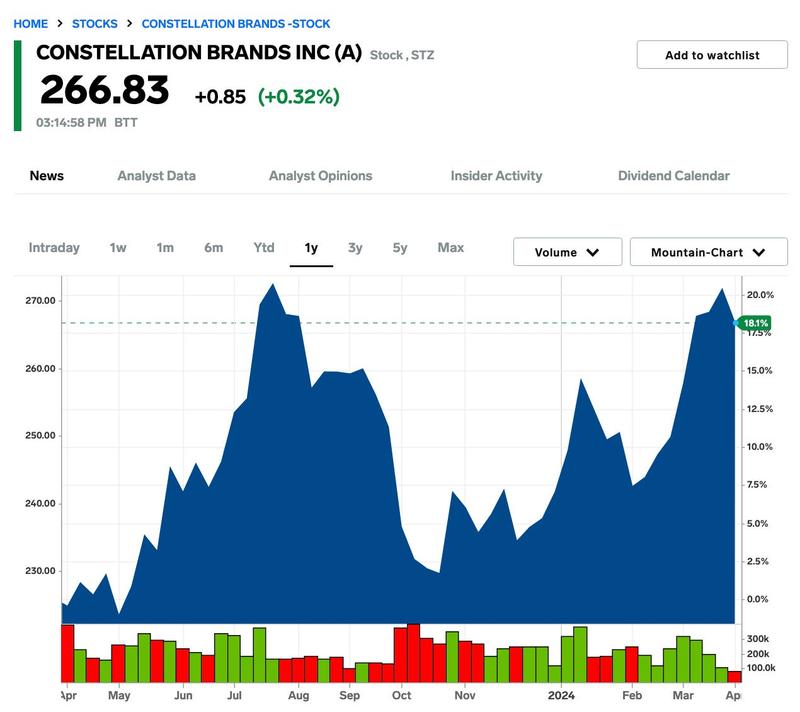Click the Stock, STZ ticker label
This screenshot has height=712, width=800.
(x=402, y=55)
